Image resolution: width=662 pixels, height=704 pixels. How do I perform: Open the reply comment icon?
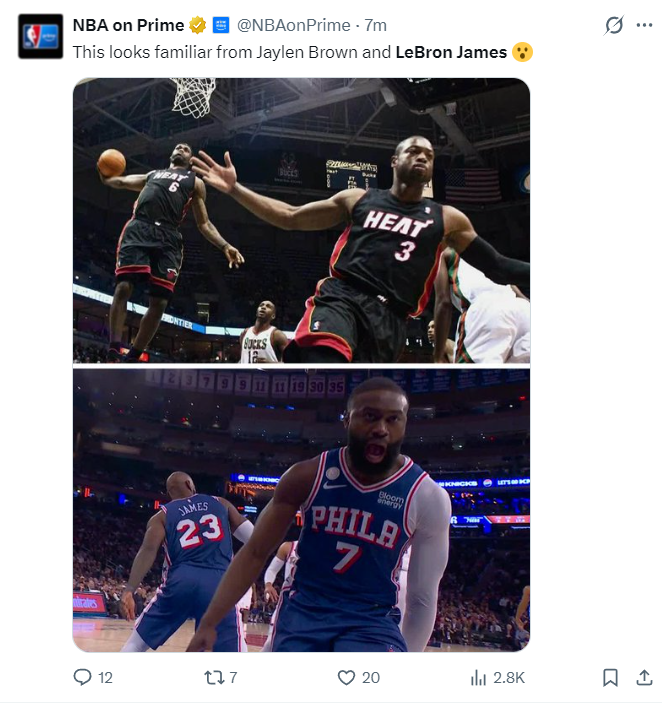point(82,677)
